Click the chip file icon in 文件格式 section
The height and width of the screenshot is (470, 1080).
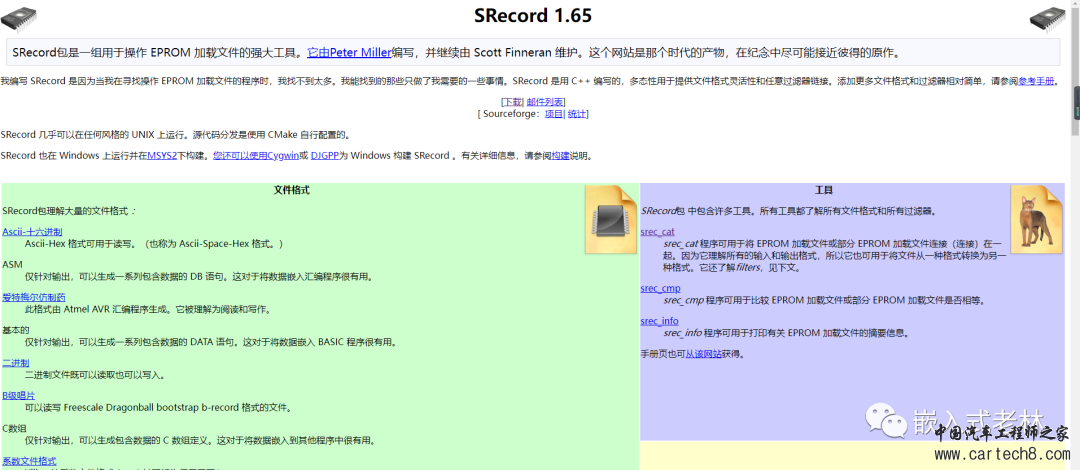pos(611,219)
